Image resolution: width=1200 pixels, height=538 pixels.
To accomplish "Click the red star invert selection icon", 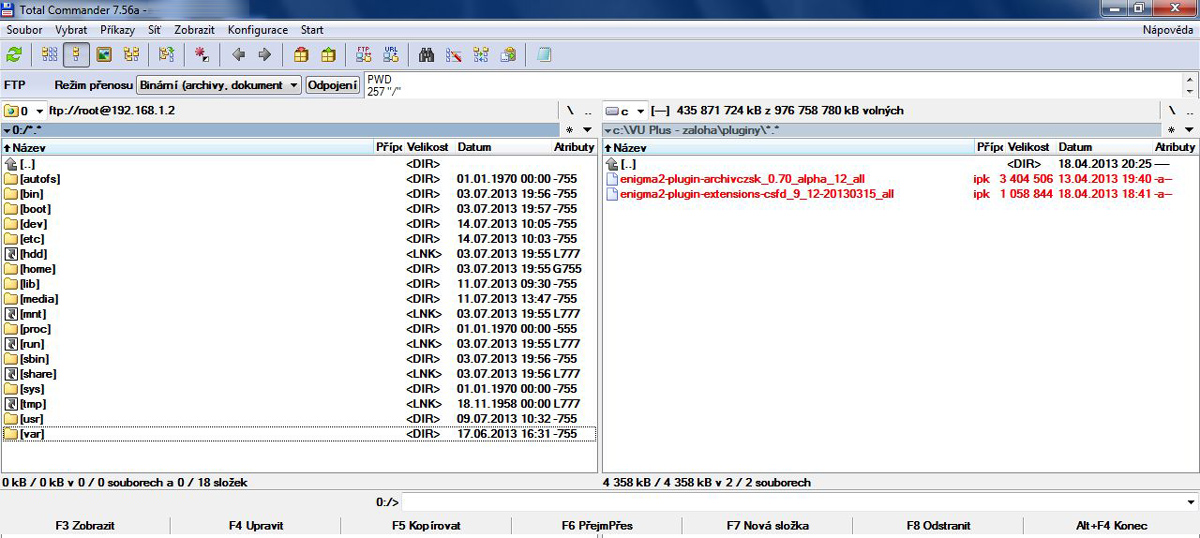I will tap(202, 55).
